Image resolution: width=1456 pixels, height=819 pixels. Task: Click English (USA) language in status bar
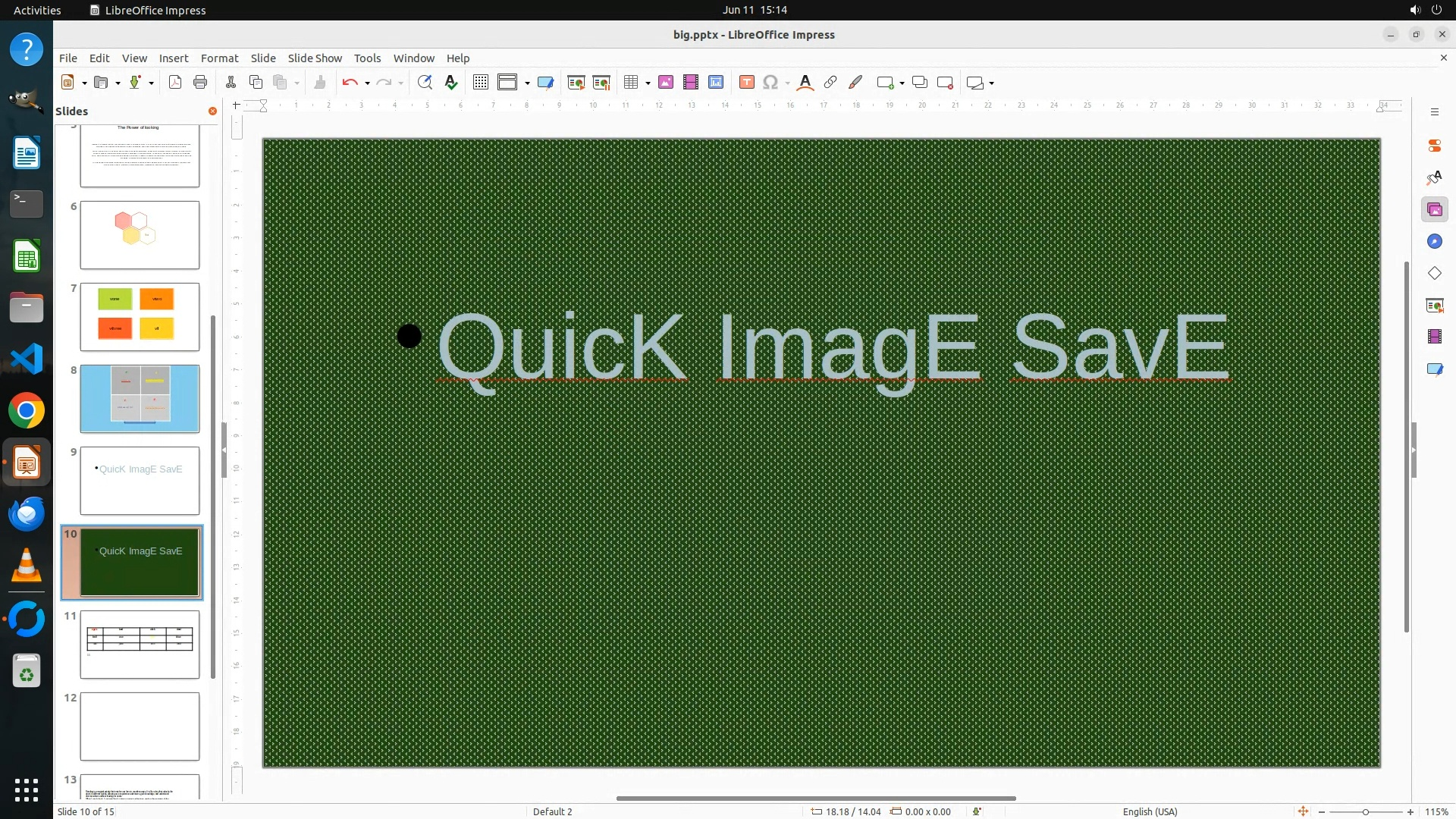(1150, 811)
